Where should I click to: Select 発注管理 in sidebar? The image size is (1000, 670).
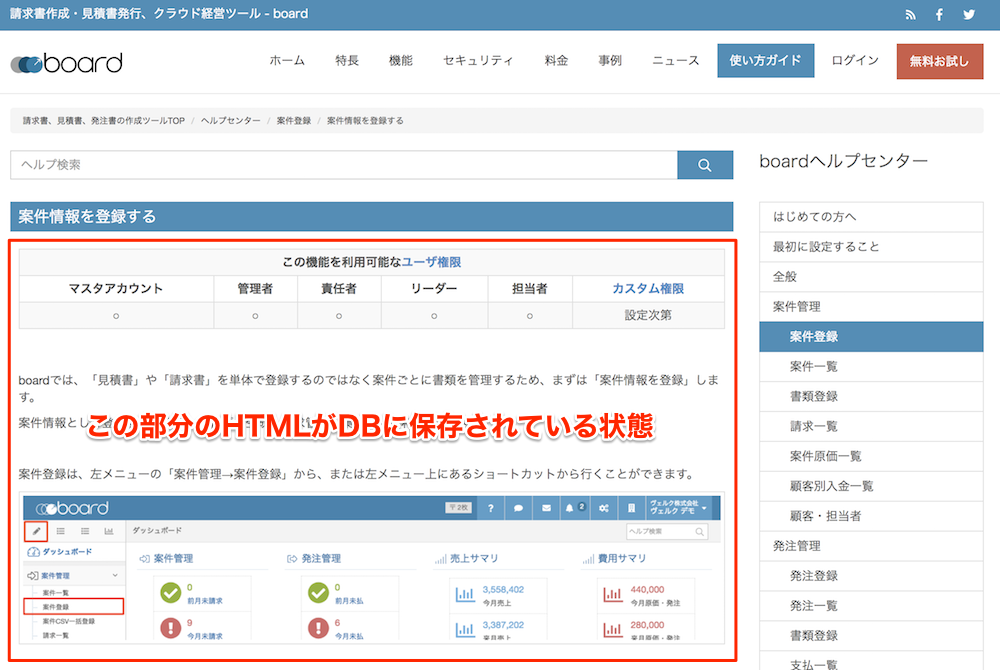[871, 546]
